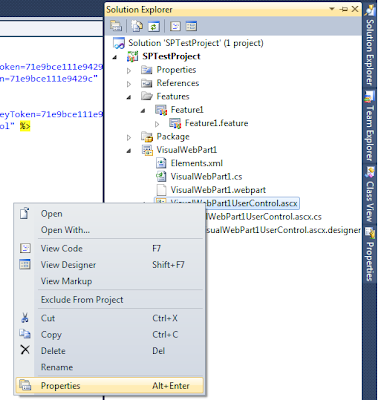Click the Solution node icon
Screen dimensions: 378x400
[119, 43]
